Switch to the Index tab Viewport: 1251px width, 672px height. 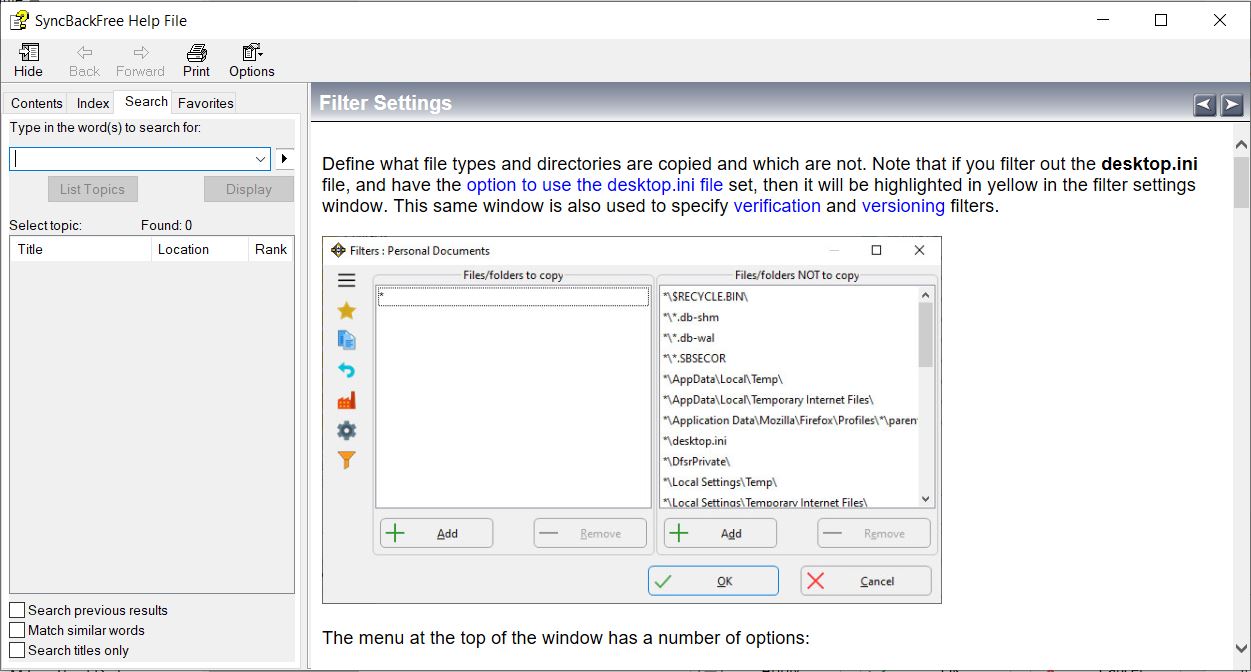click(x=93, y=103)
